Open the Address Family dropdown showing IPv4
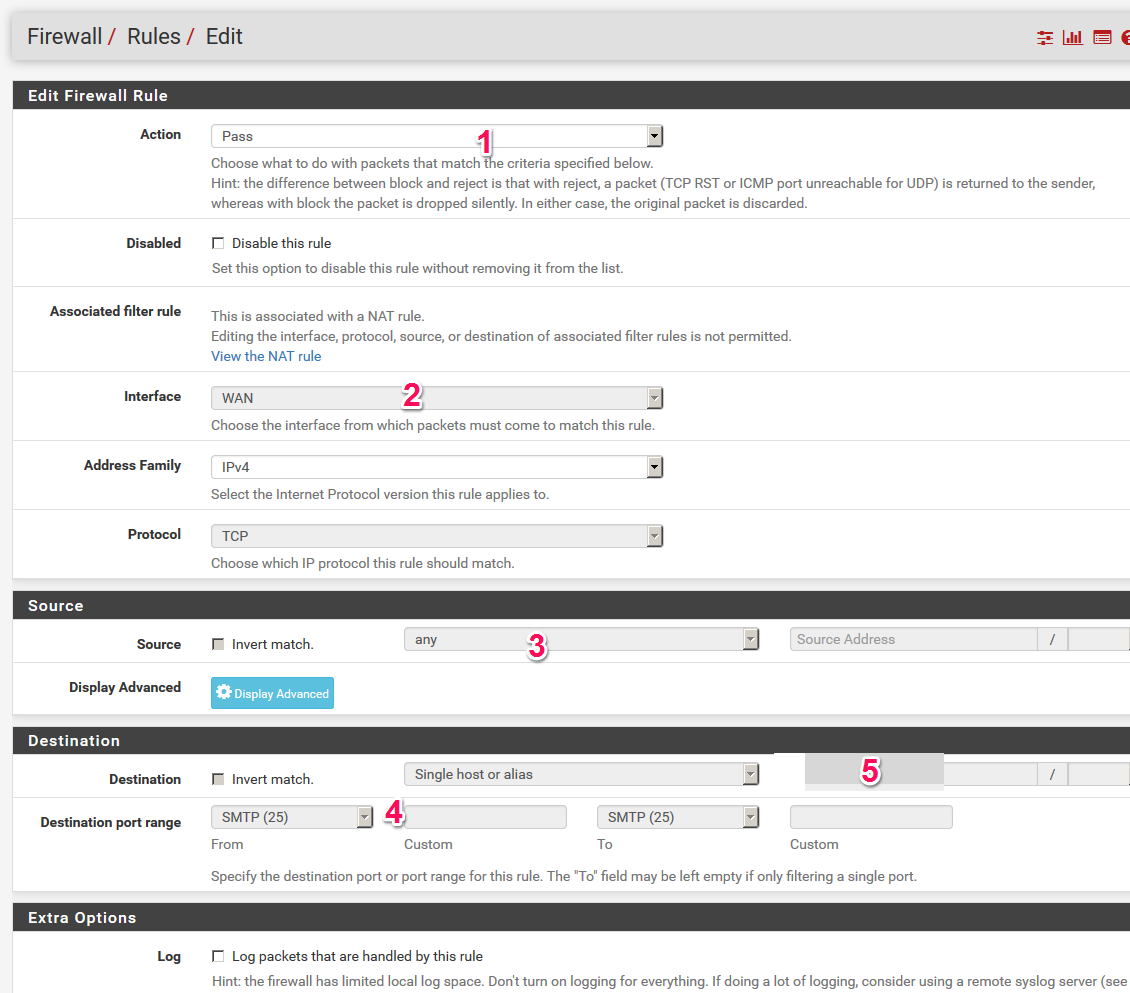The image size is (1130, 993). (437, 467)
